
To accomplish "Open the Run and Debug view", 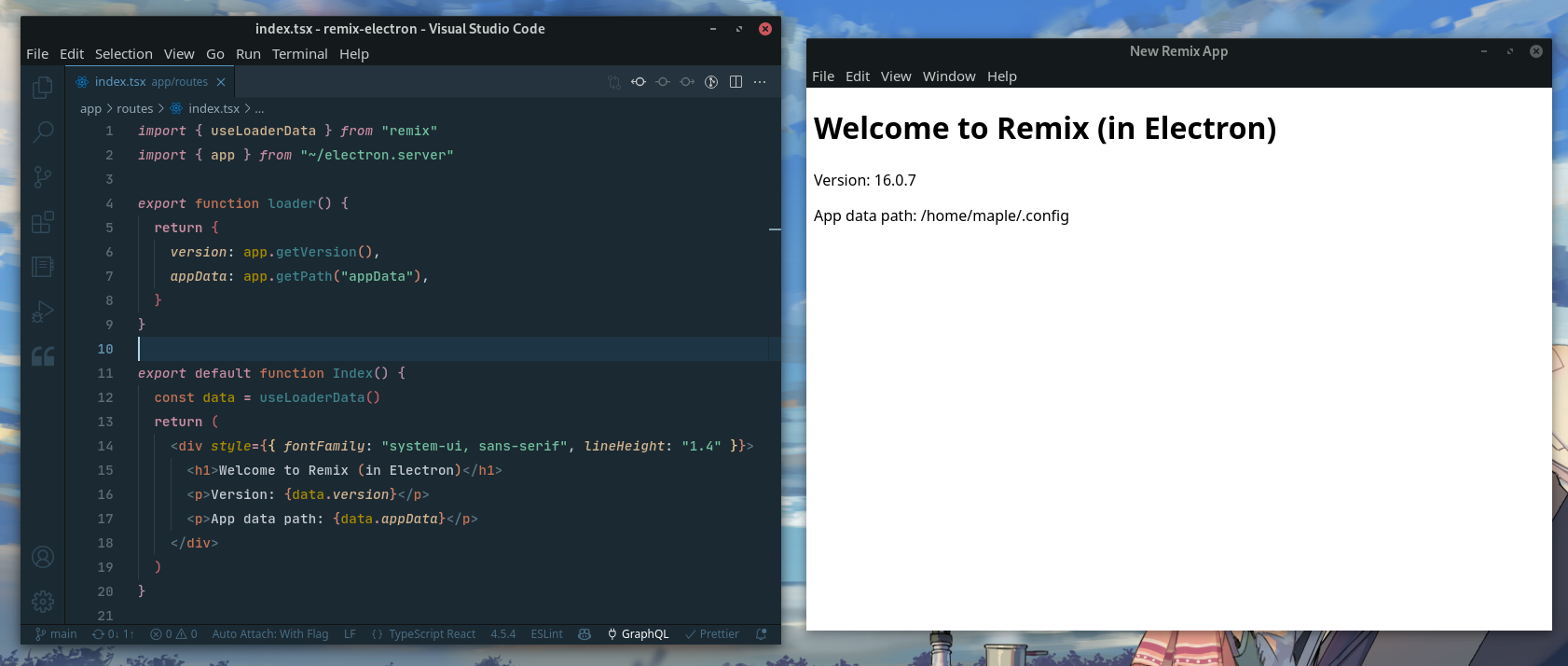I will (x=43, y=312).
